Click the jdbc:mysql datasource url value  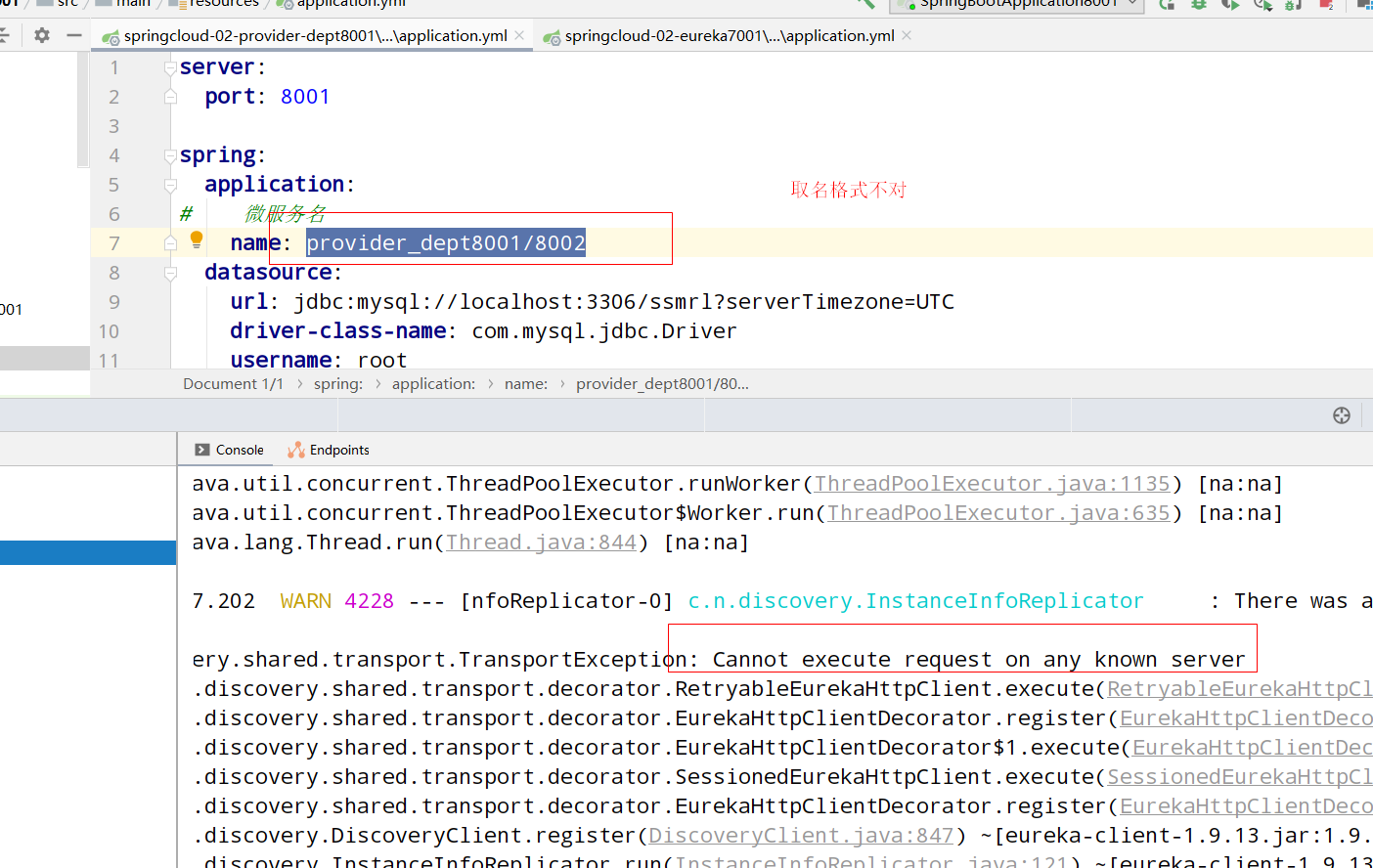(x=624, y=302)
